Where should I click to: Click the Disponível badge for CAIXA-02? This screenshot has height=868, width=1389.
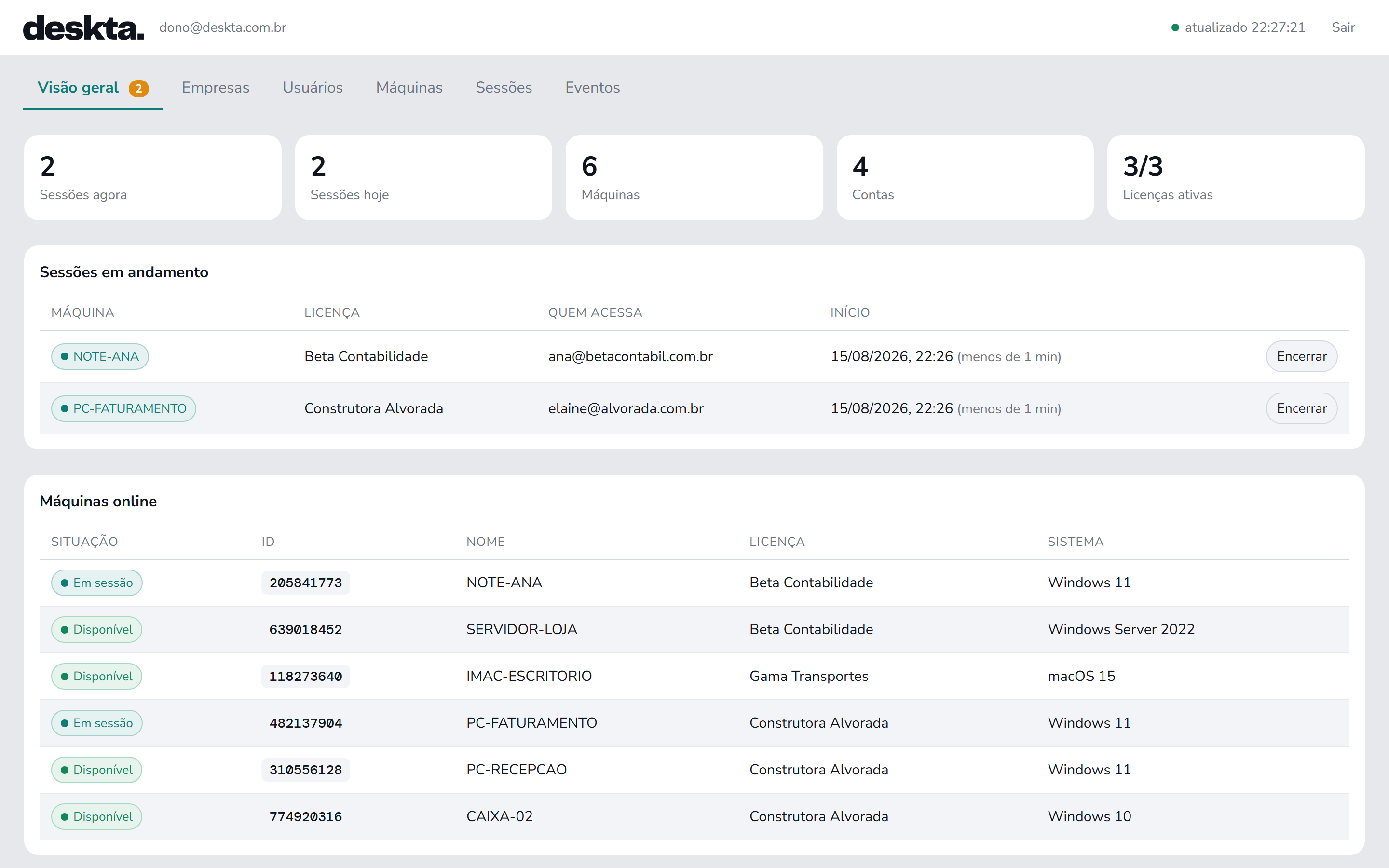click(x=96, y=816)
